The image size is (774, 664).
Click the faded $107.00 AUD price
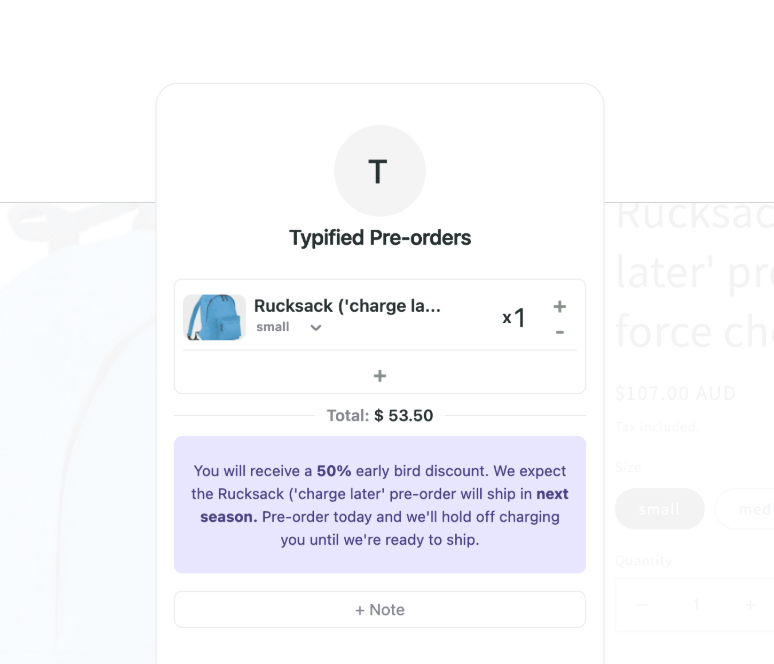point(676,393)
